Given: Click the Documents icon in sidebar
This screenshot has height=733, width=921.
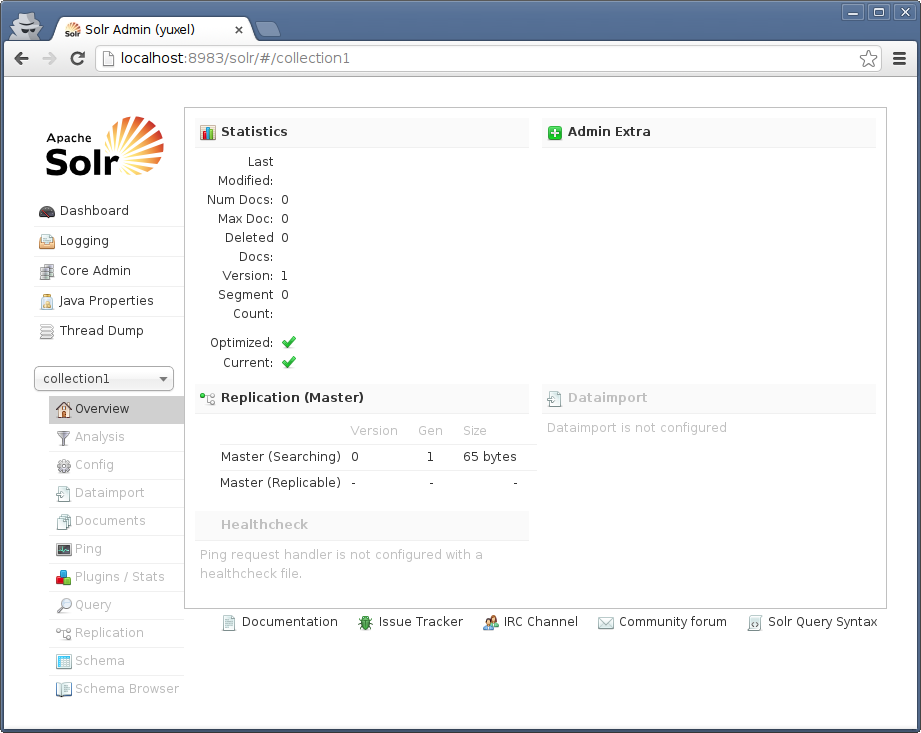Looking at the screenshot, I should [x=63, y=522].
